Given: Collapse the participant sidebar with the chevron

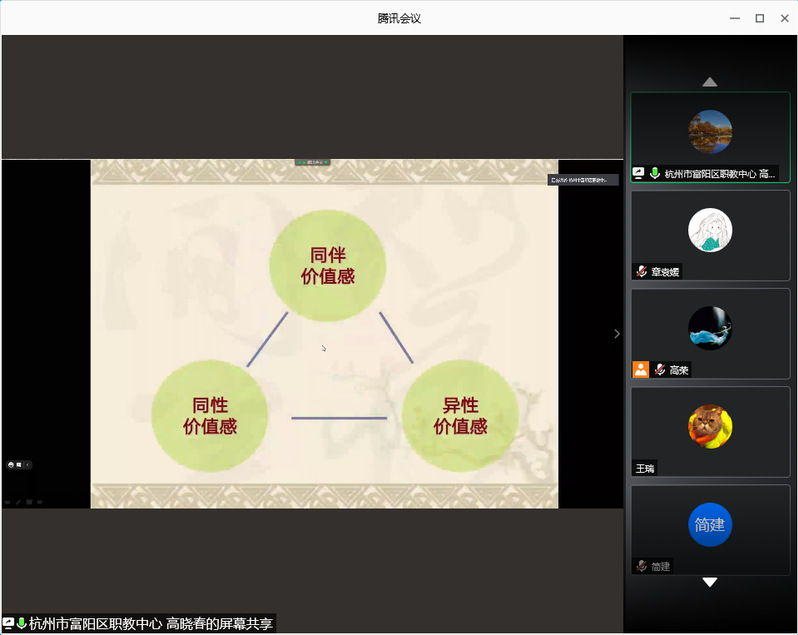Looking at the screenshot, I should click(x=616, y=334).
